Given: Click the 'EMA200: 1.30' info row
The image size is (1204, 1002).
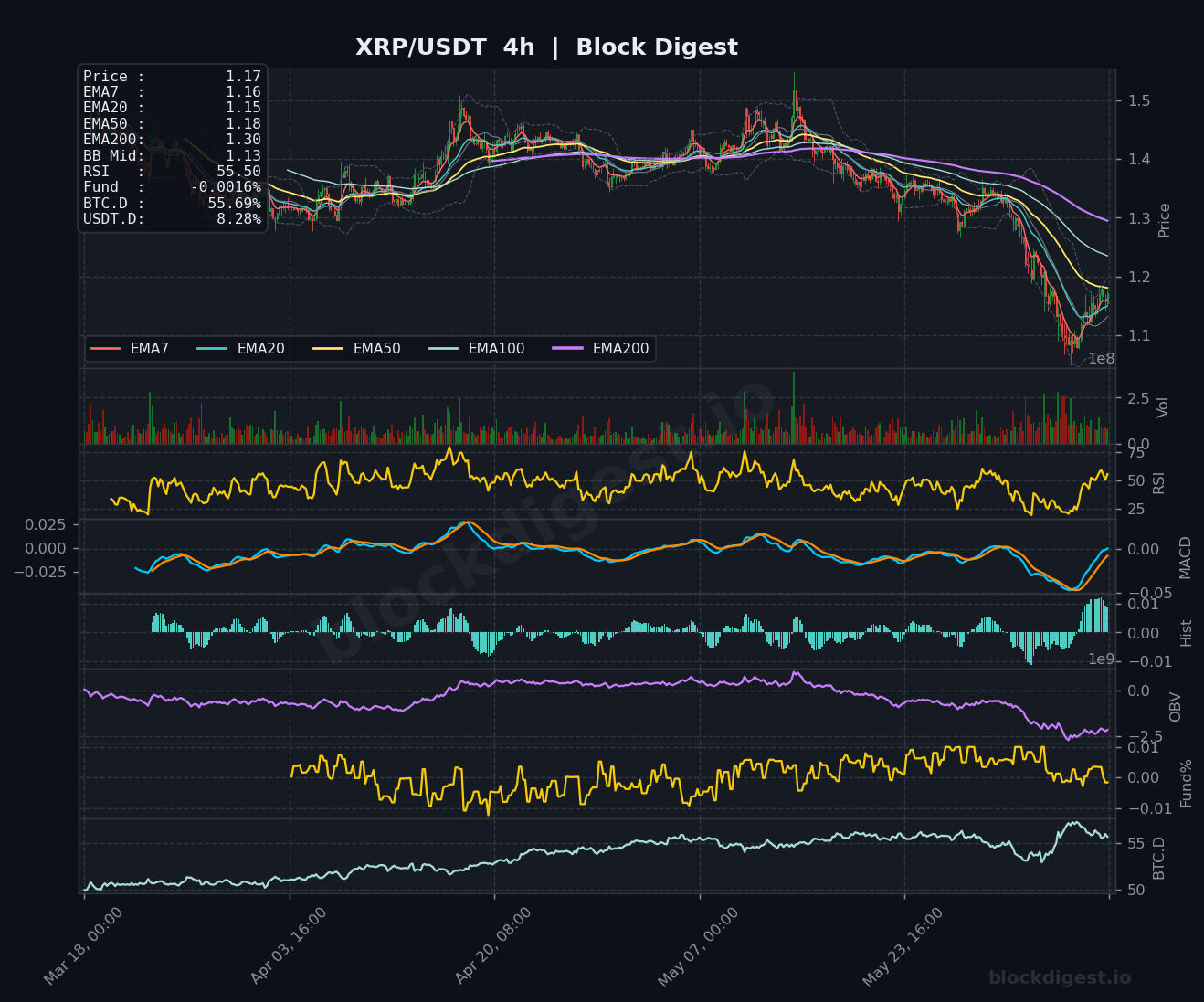Looking at the screenshot, I should (x=172, y=140).
